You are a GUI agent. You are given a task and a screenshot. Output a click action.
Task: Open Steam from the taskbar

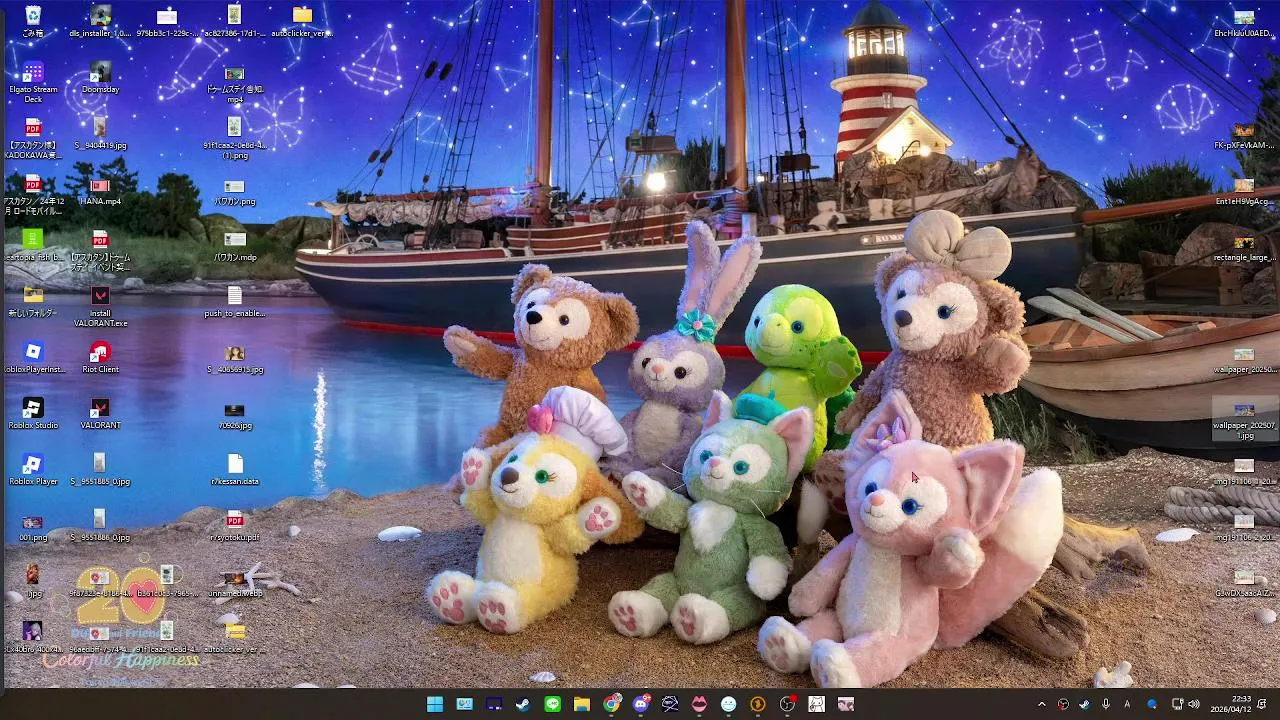coord(523,704)
